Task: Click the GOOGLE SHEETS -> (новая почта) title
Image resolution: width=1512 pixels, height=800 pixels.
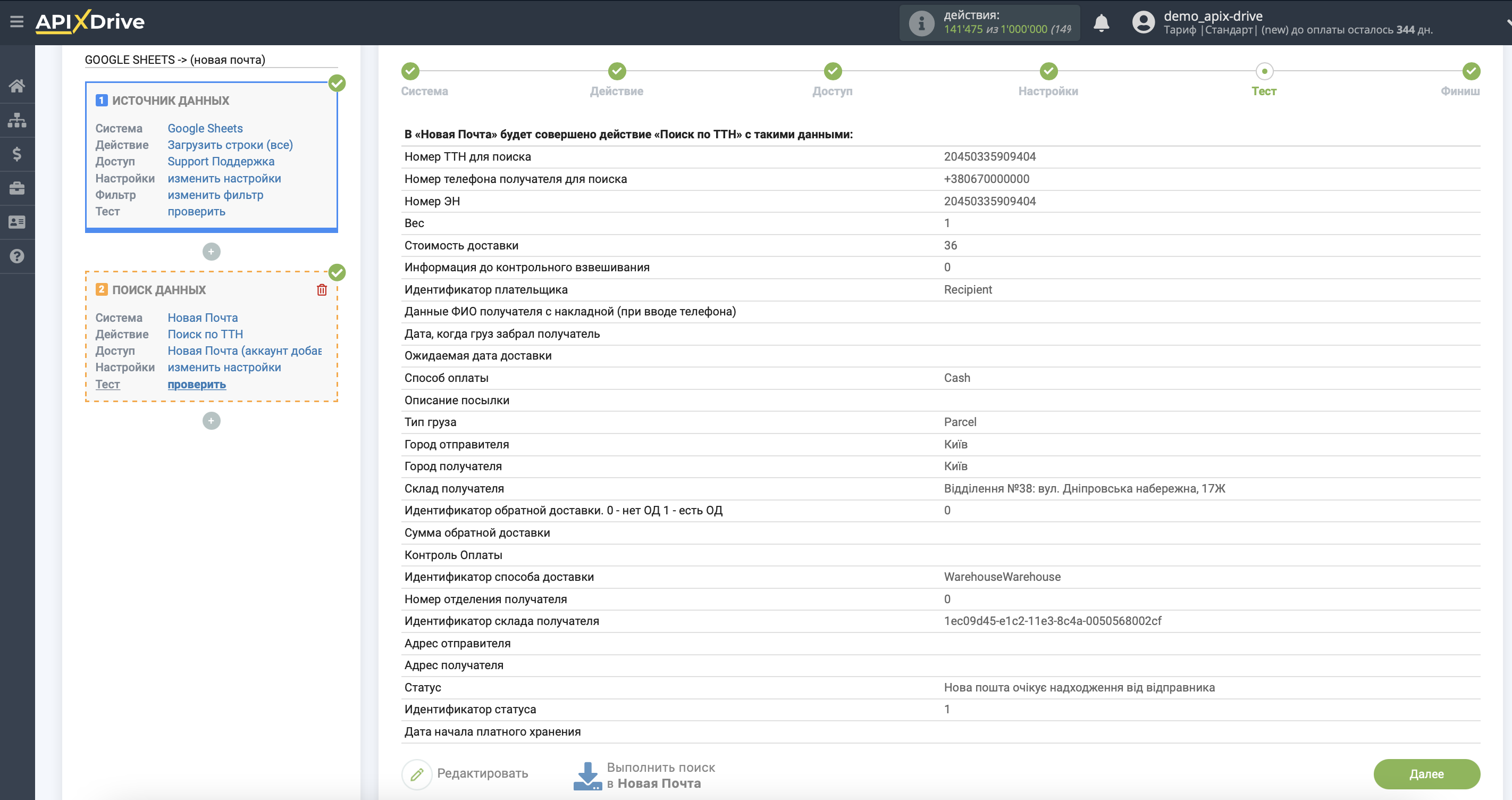Action: pos(175,60)
